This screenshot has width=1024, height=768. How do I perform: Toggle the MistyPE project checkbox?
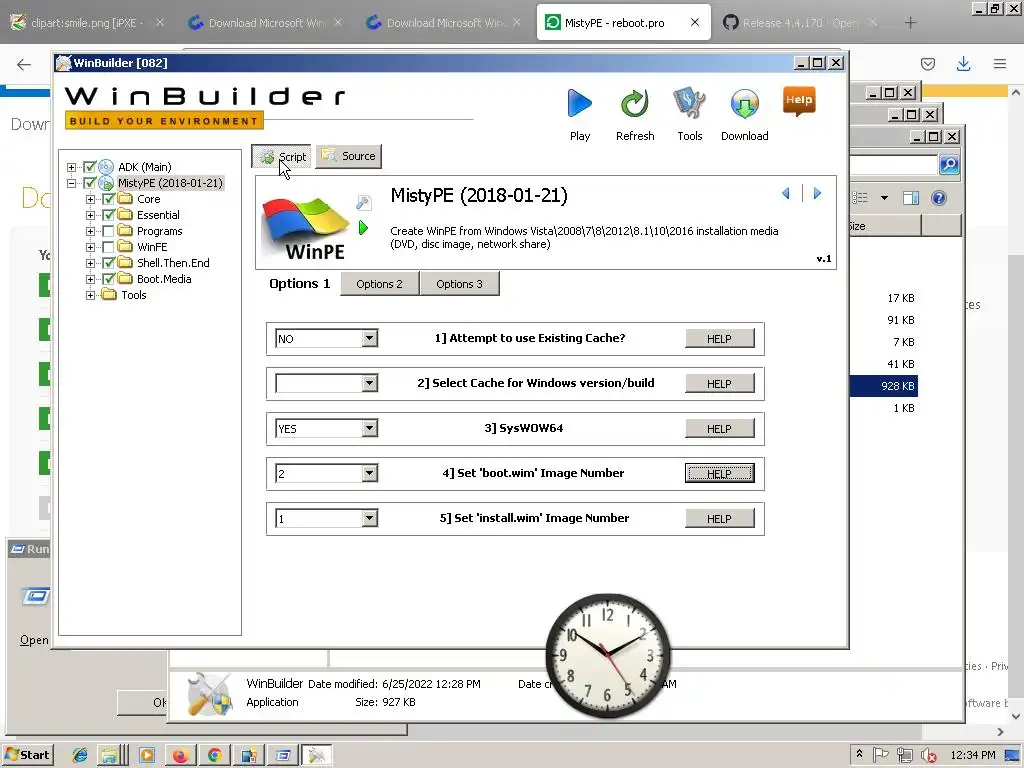coord(89,183)
